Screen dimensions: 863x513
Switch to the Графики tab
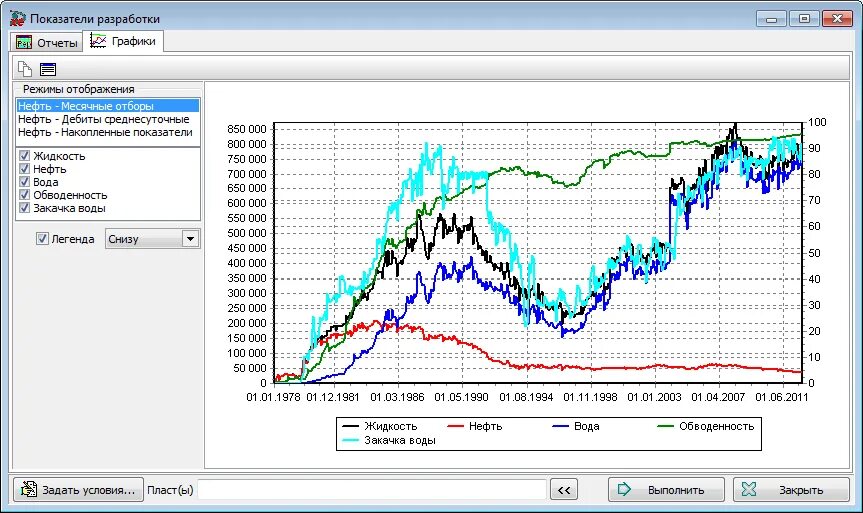point(123,41)
